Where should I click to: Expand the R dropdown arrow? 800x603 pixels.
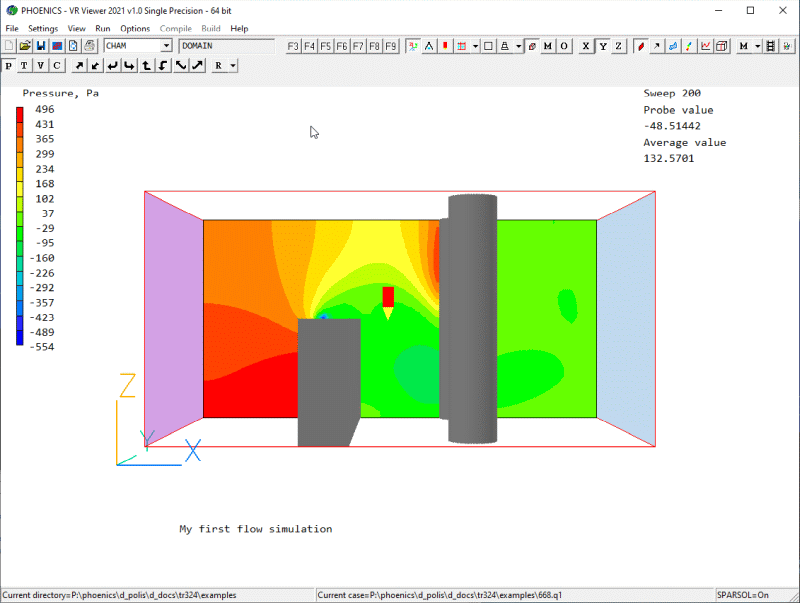click(x=232, y=66)
